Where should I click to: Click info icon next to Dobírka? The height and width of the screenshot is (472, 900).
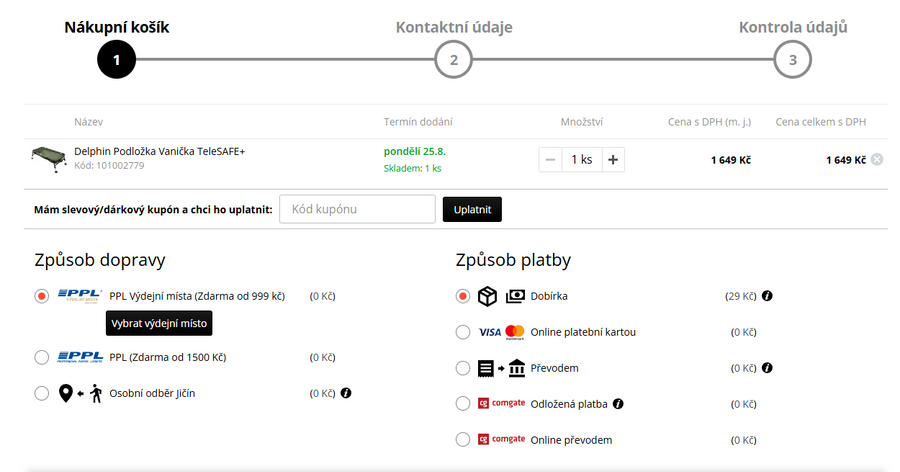pos(767,296)
